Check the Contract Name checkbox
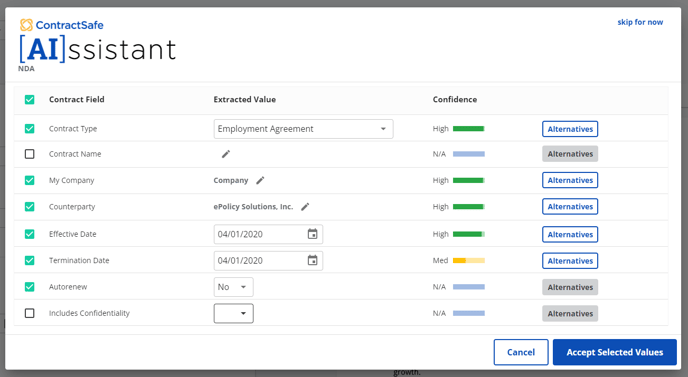The height and width of the screenshot is (377, 688). click(29, 154)
